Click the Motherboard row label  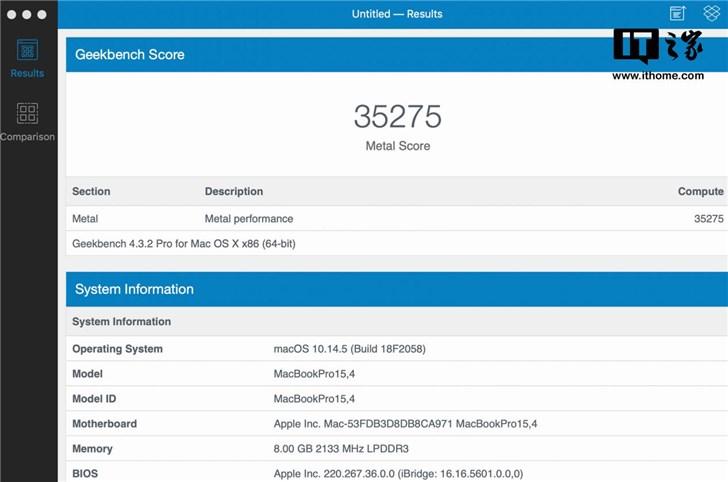[104, 424]
